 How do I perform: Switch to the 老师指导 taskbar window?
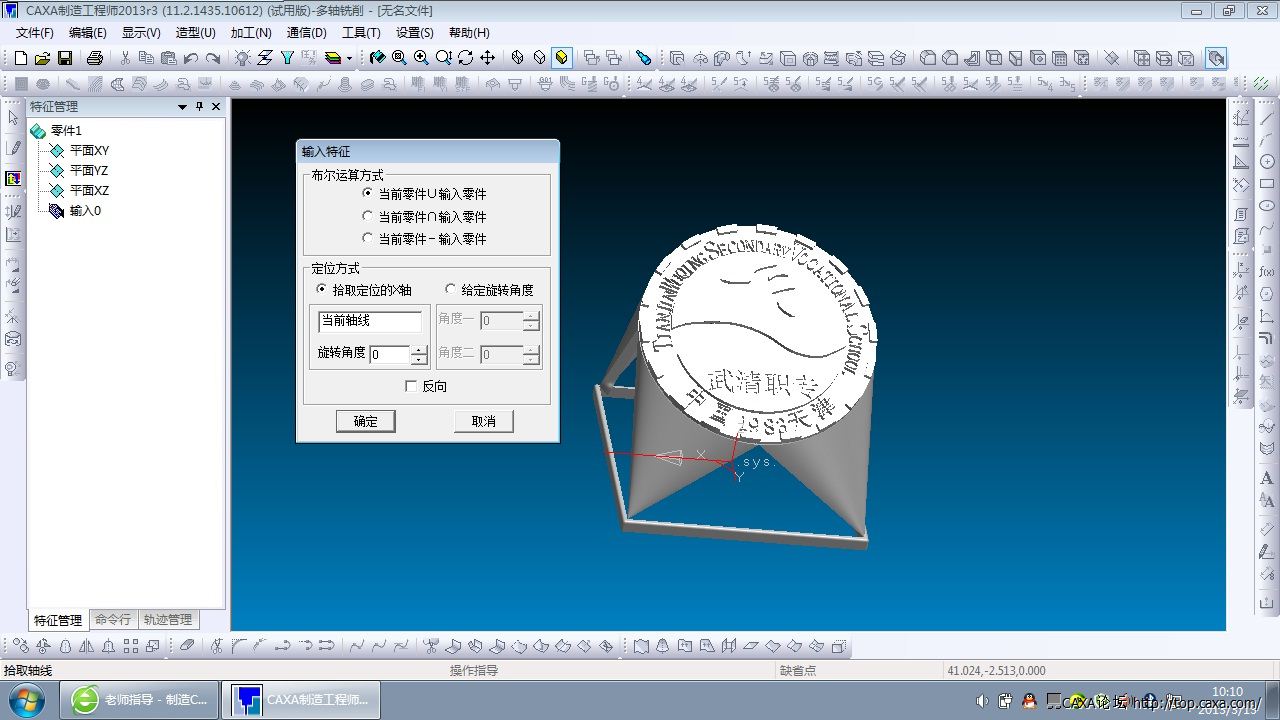[x=141, y=700]
